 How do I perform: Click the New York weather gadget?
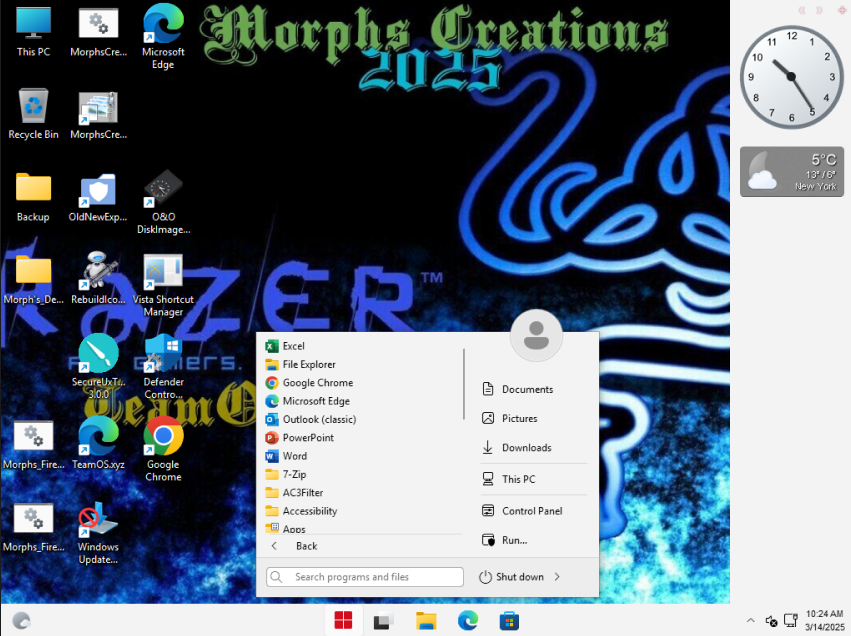(x=792, y=171)
